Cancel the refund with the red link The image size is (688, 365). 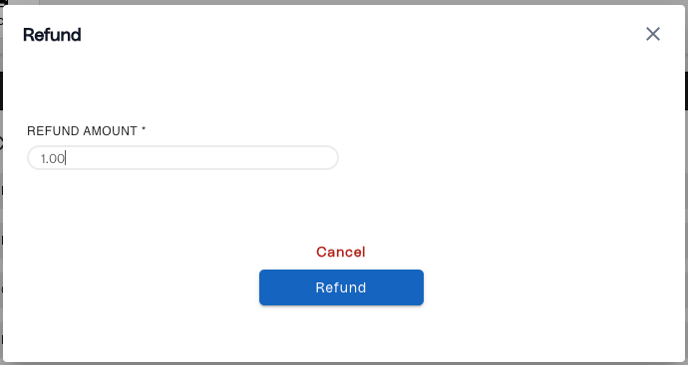pyautogui.click(x=341, y=252)
